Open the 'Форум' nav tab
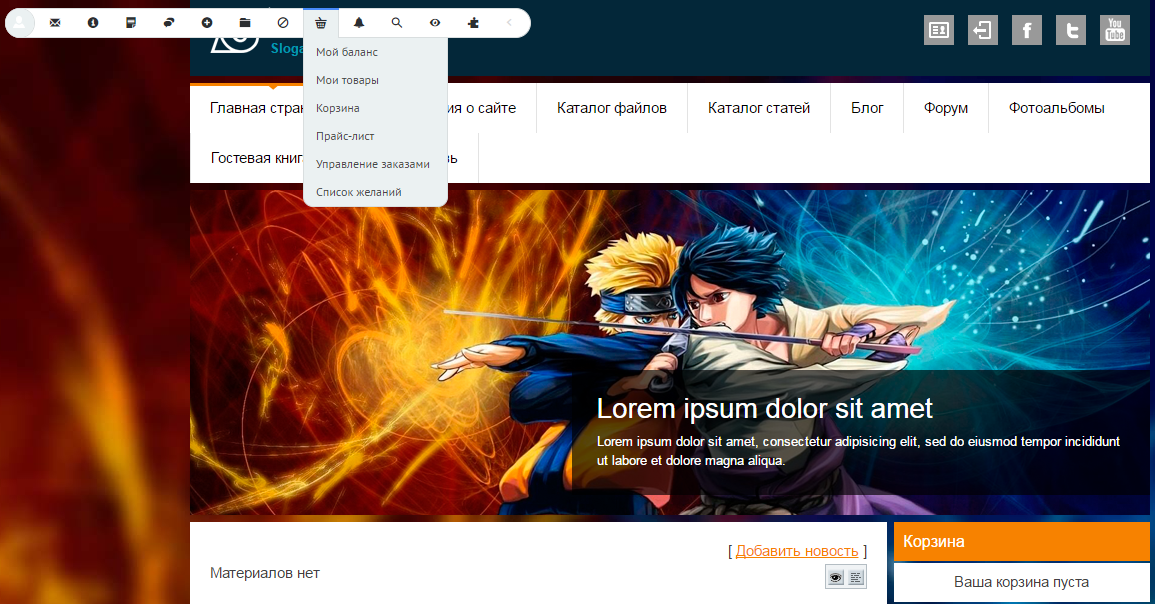Image resolution: width=1155 pixels, height=604 pixels. click(946, 108)
